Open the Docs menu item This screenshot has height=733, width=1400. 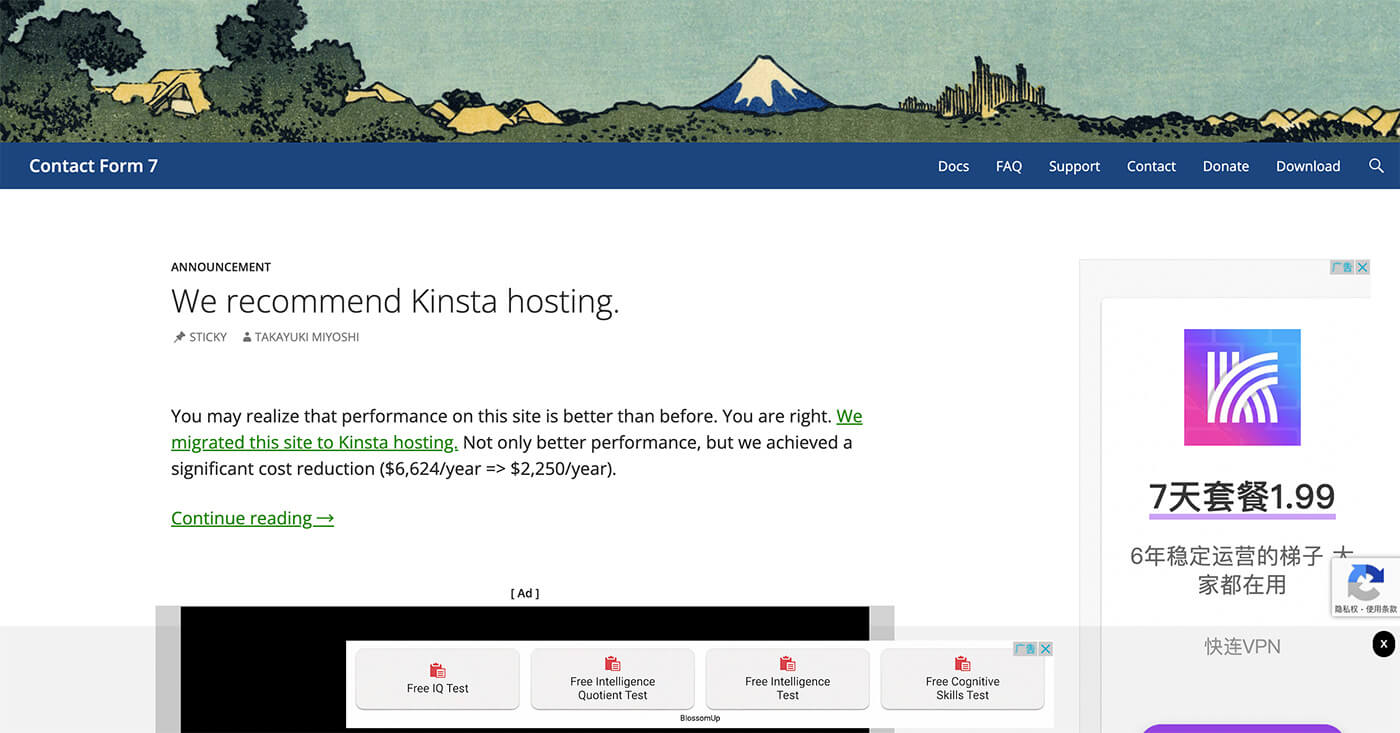(953, 166)
